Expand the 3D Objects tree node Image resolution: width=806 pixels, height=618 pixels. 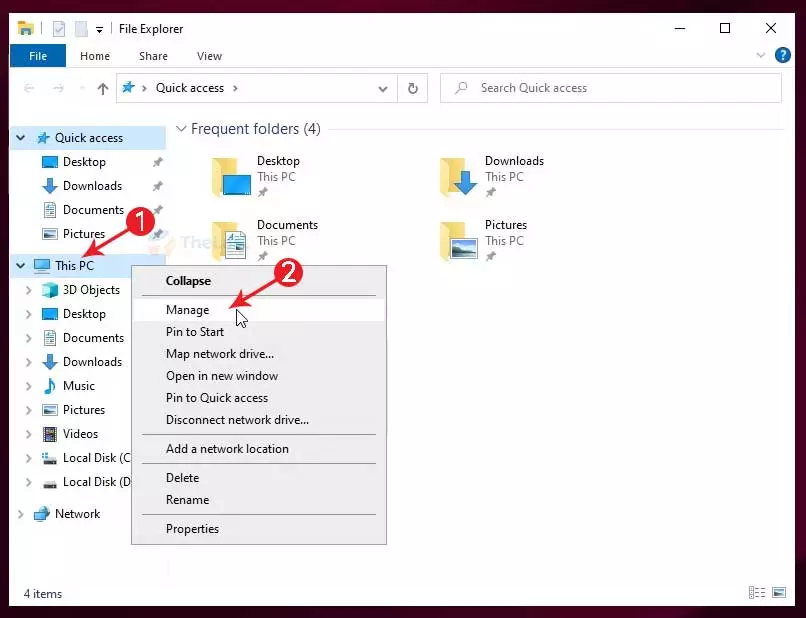(29, 290)
